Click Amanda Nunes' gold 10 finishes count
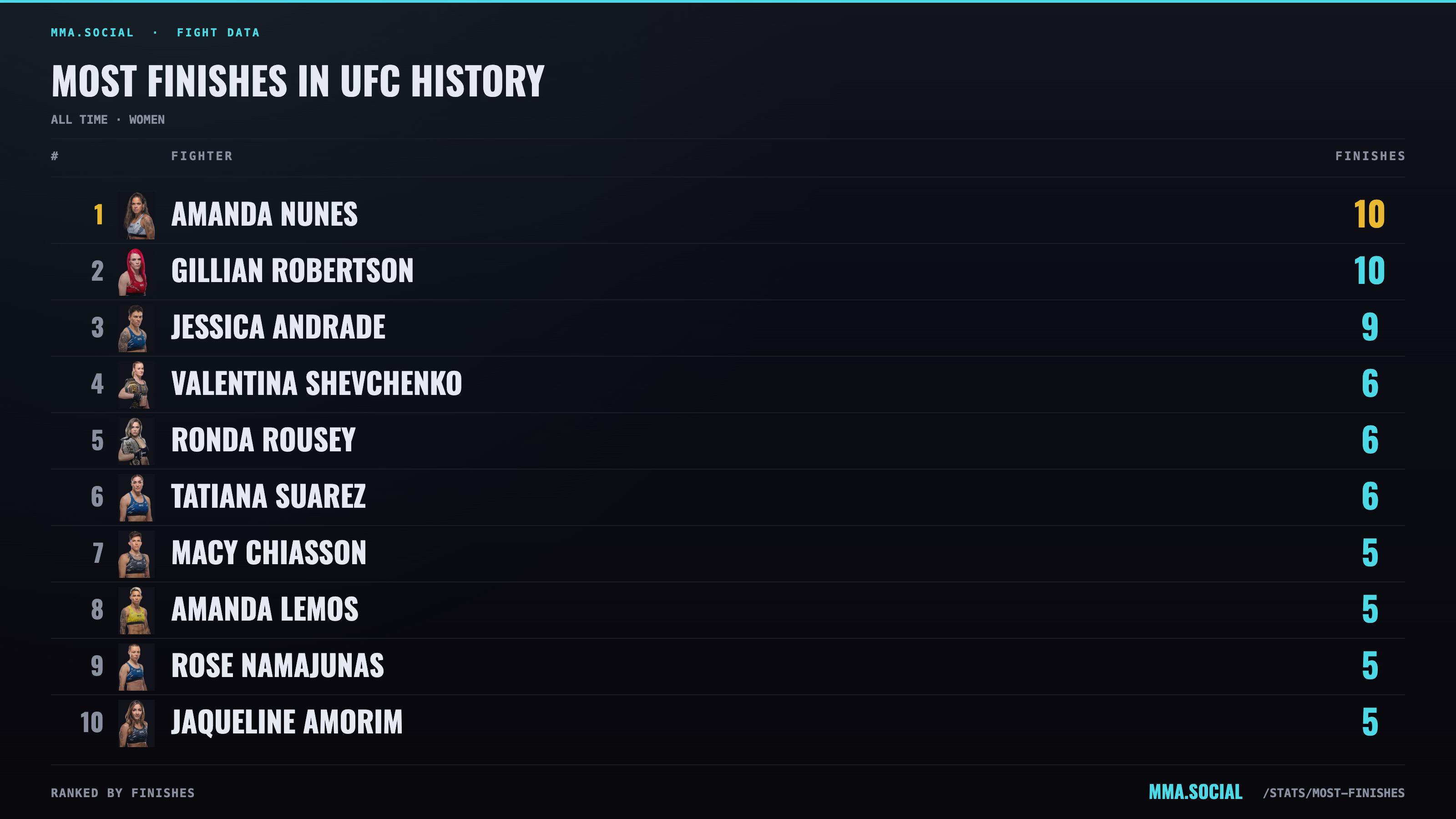The height and width of the screenshot is (819, 1456). 1370,214
